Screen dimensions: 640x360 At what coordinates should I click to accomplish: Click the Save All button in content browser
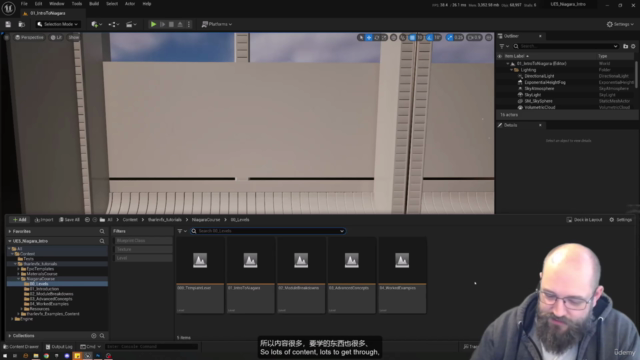(x=69, y=220)
